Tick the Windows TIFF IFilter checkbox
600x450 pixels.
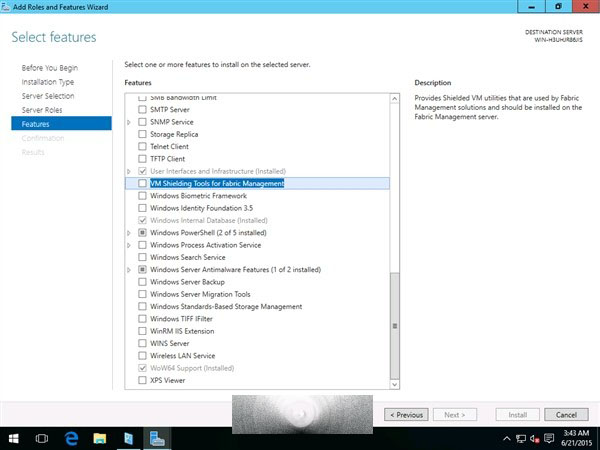142,319
